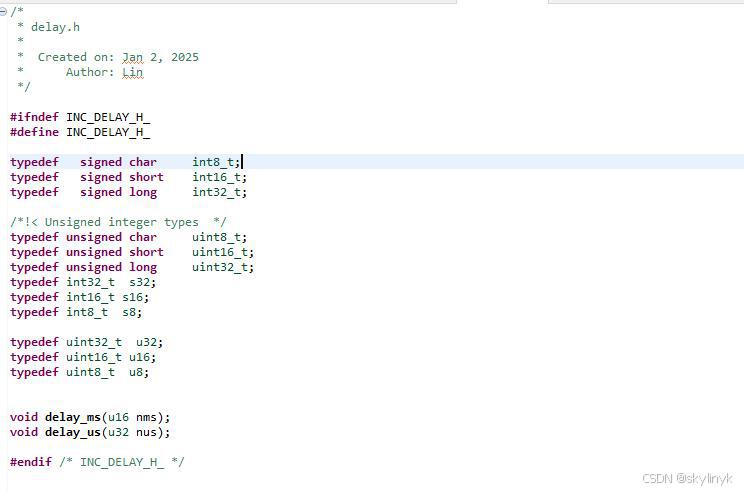Click the 'u8;' typedef alias

pyautogui.click(x=139, y=373)
